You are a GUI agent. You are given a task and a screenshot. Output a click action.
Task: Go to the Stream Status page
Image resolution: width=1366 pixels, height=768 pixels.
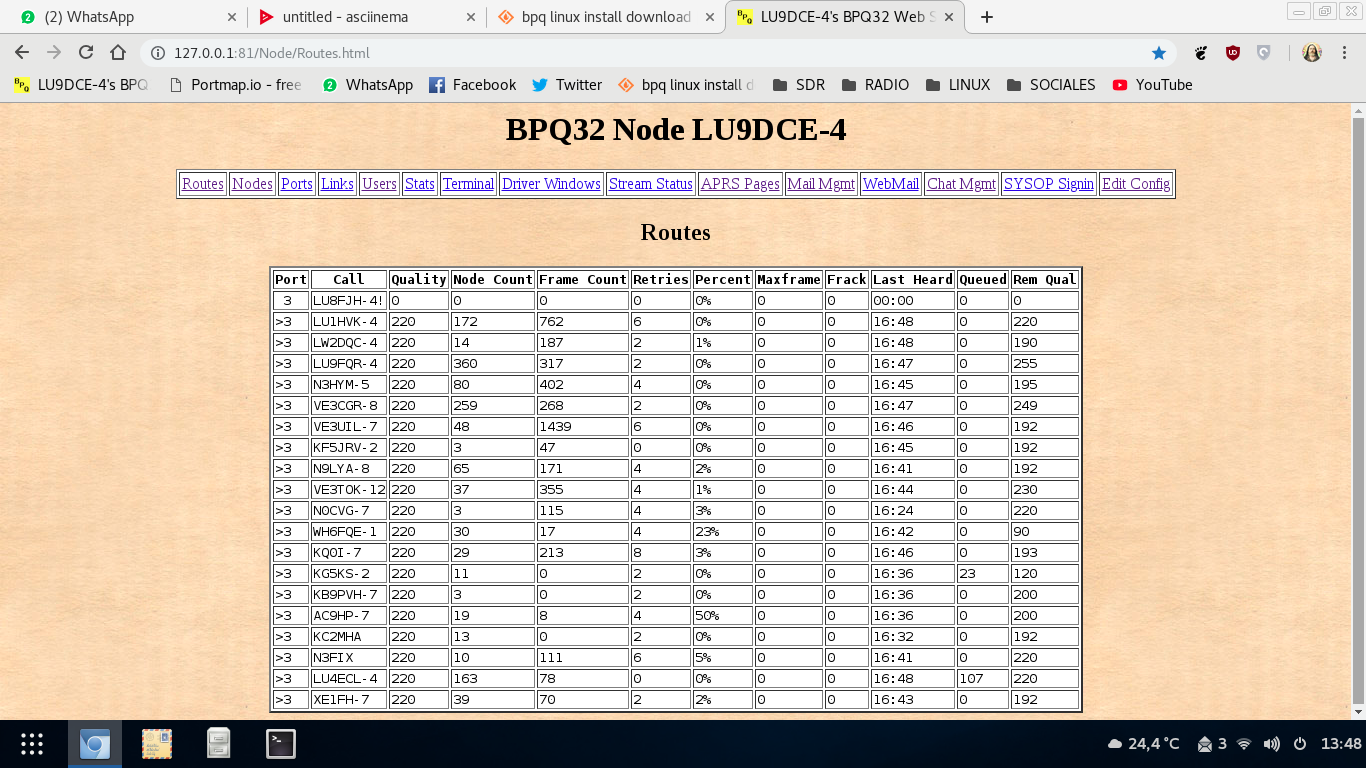coord(650,184)
